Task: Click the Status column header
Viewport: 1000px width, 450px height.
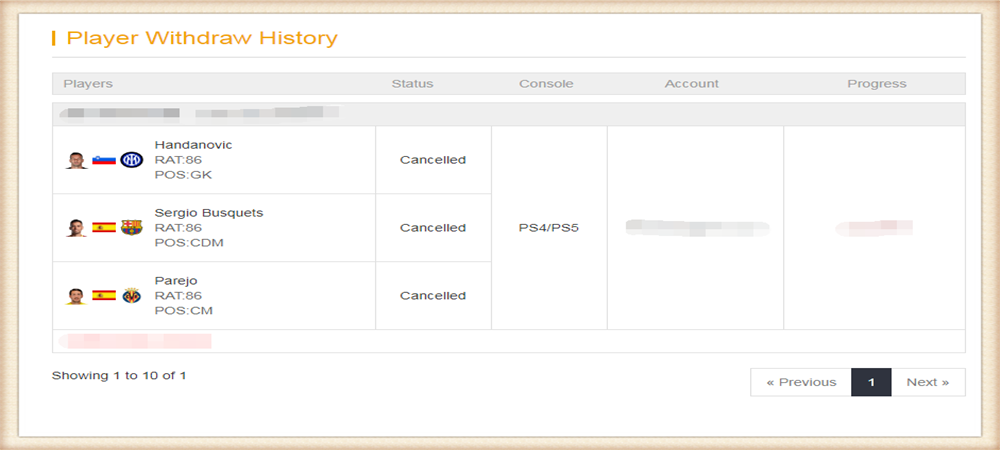Action: tap(412, 83)
